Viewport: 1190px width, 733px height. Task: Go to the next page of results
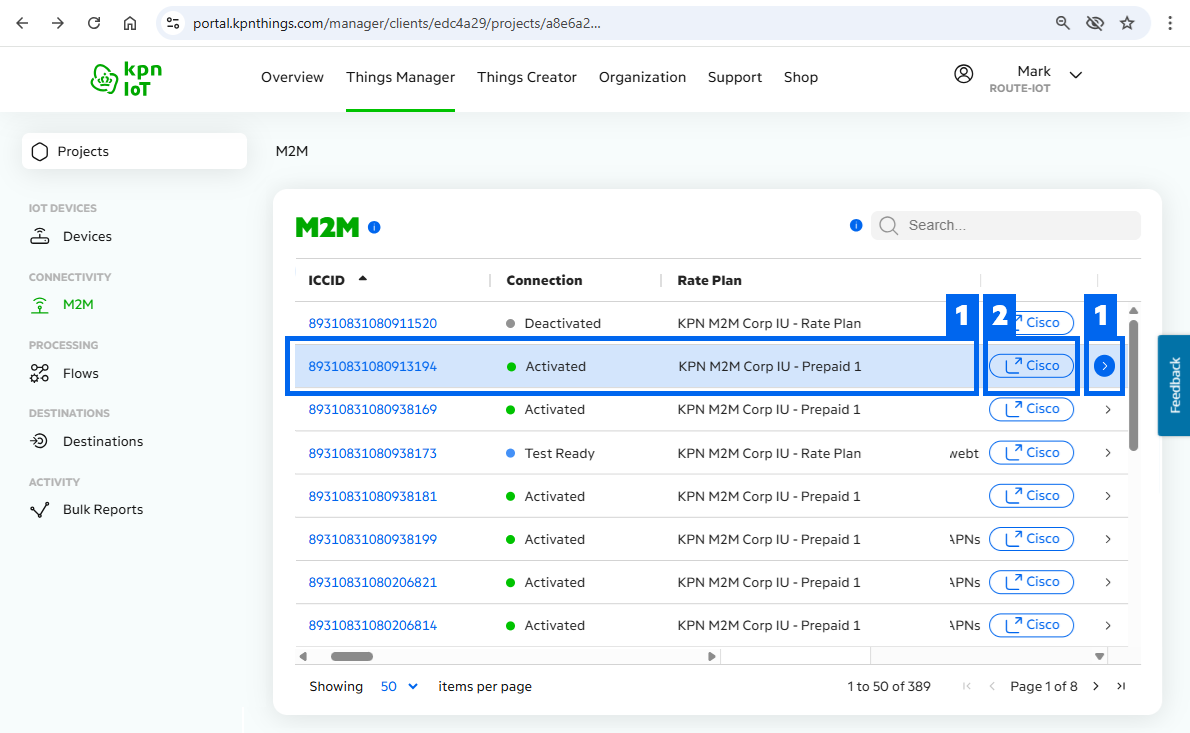(1096, 686)
